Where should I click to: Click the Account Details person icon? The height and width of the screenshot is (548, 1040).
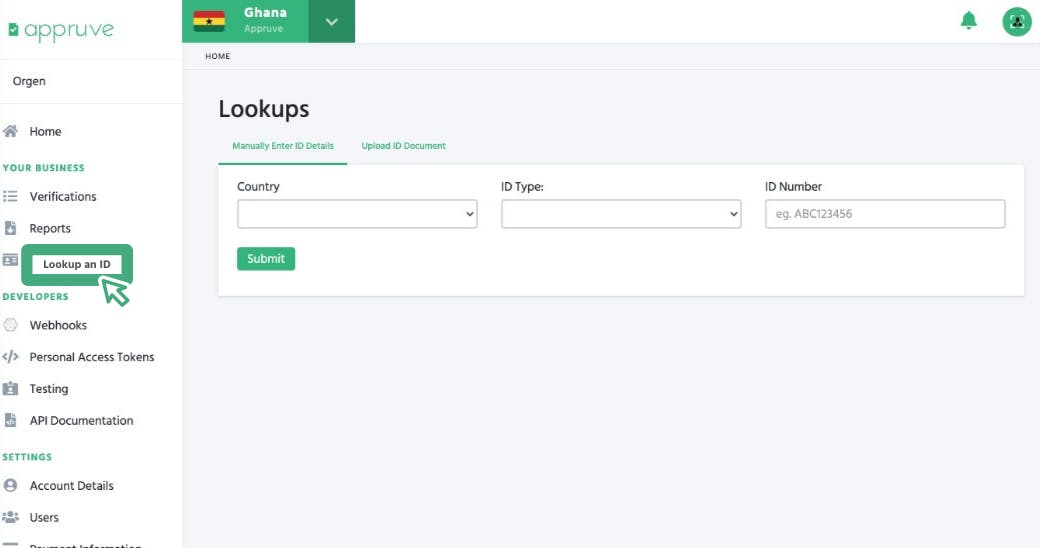click(10, 486)
